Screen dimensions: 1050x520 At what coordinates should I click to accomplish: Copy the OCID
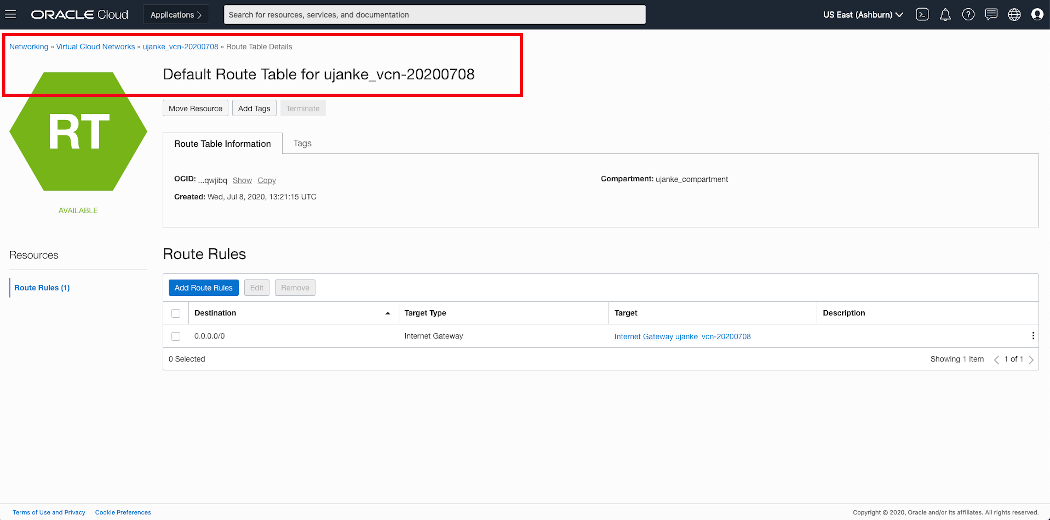tap(267, 181)
